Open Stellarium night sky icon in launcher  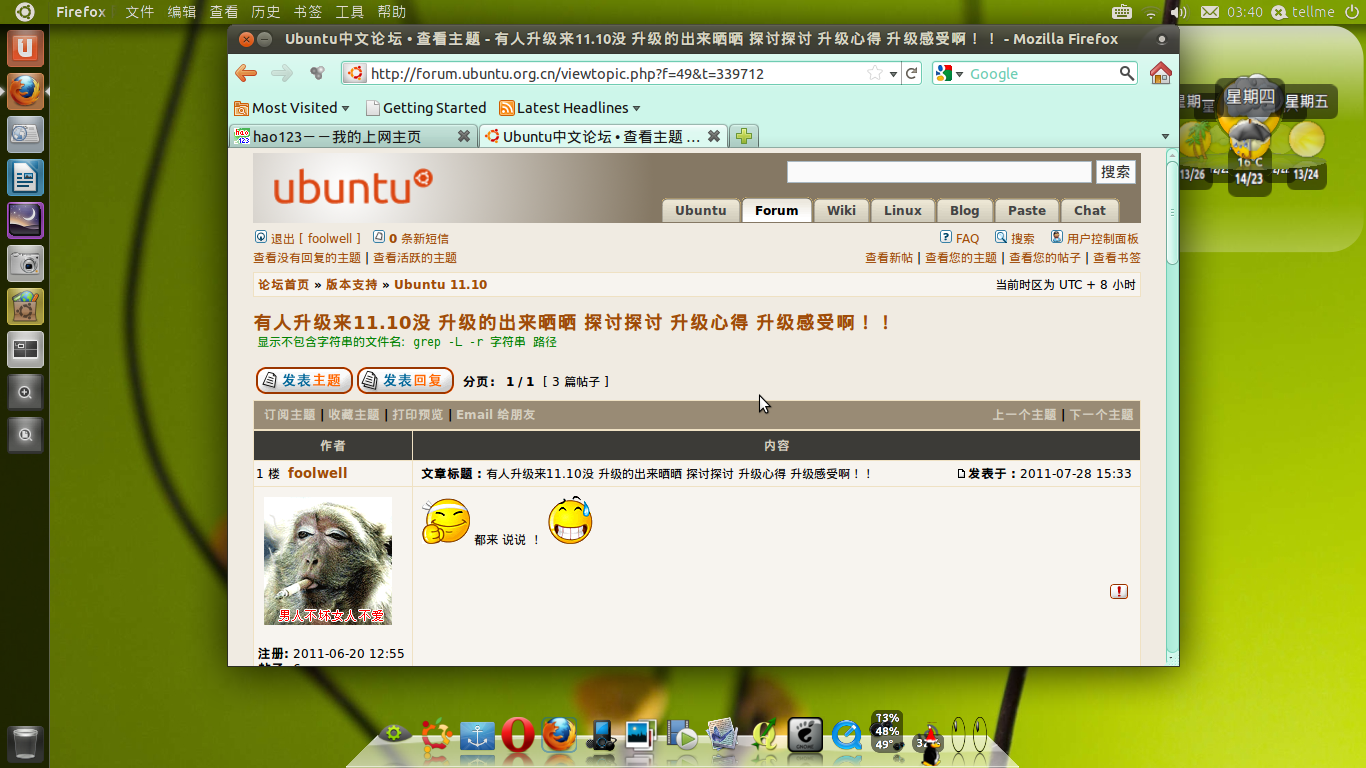coord(25,220)
